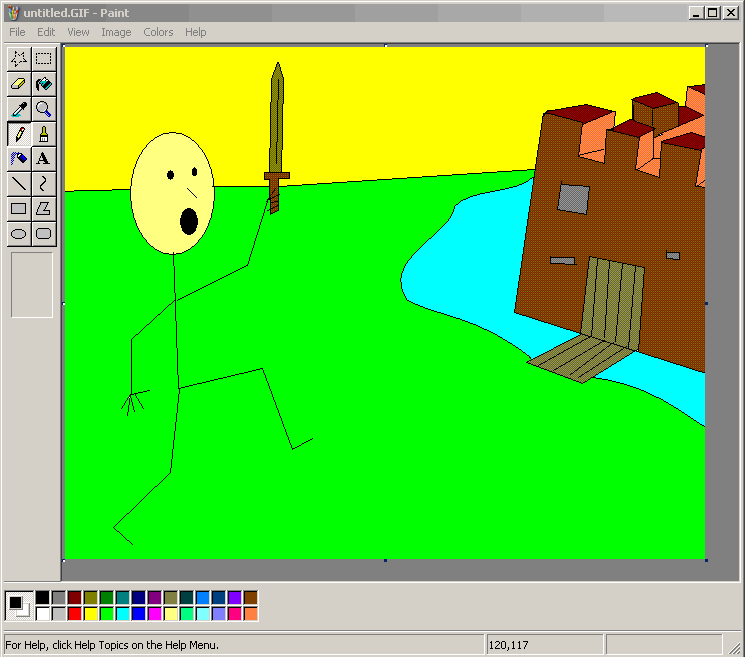This screenshot has height=657, width=745.
Task: Choose the pale yellow swatch
Action: pos(171,614)
